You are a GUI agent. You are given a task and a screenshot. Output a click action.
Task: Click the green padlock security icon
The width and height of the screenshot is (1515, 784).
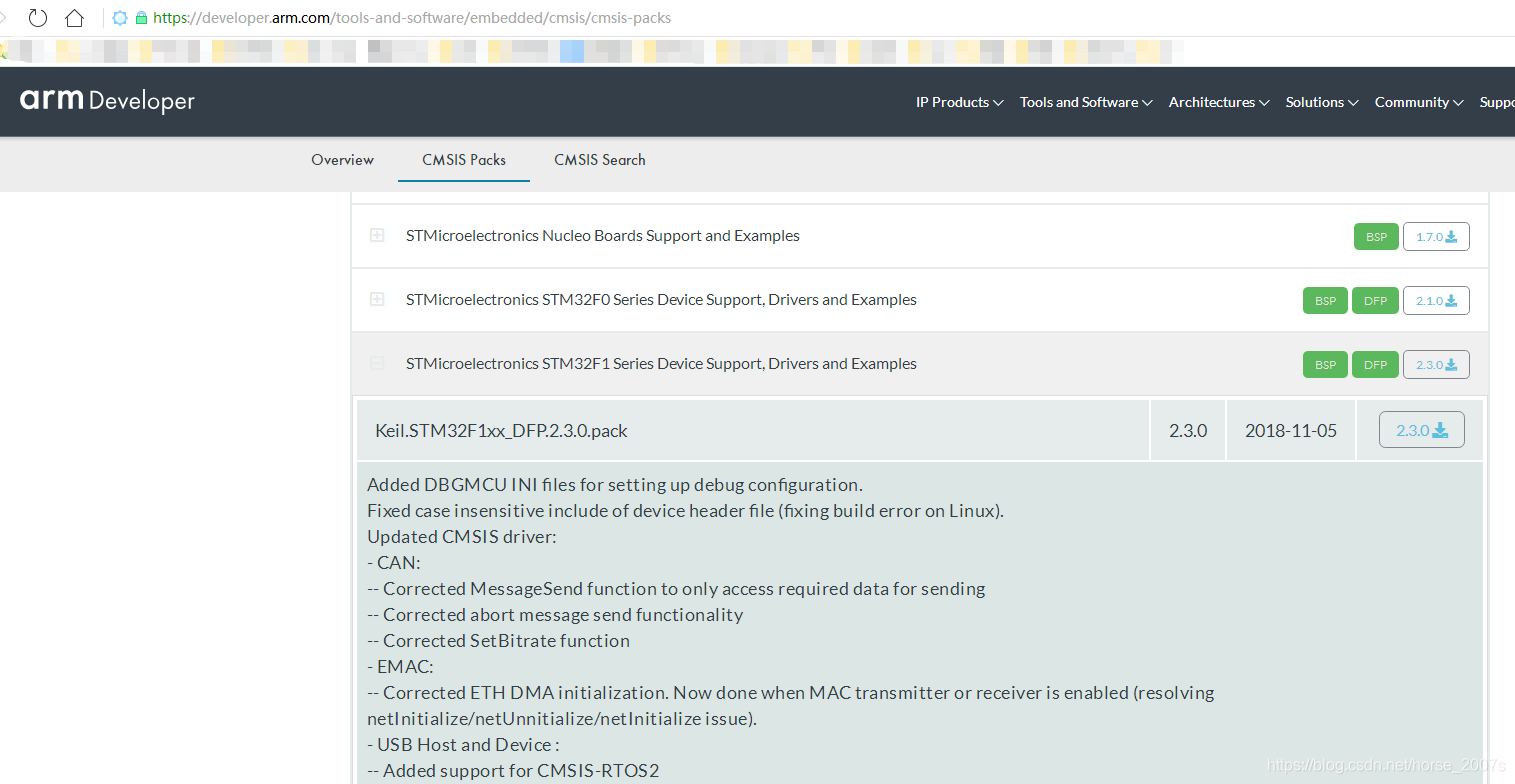(x=141, y=18)
